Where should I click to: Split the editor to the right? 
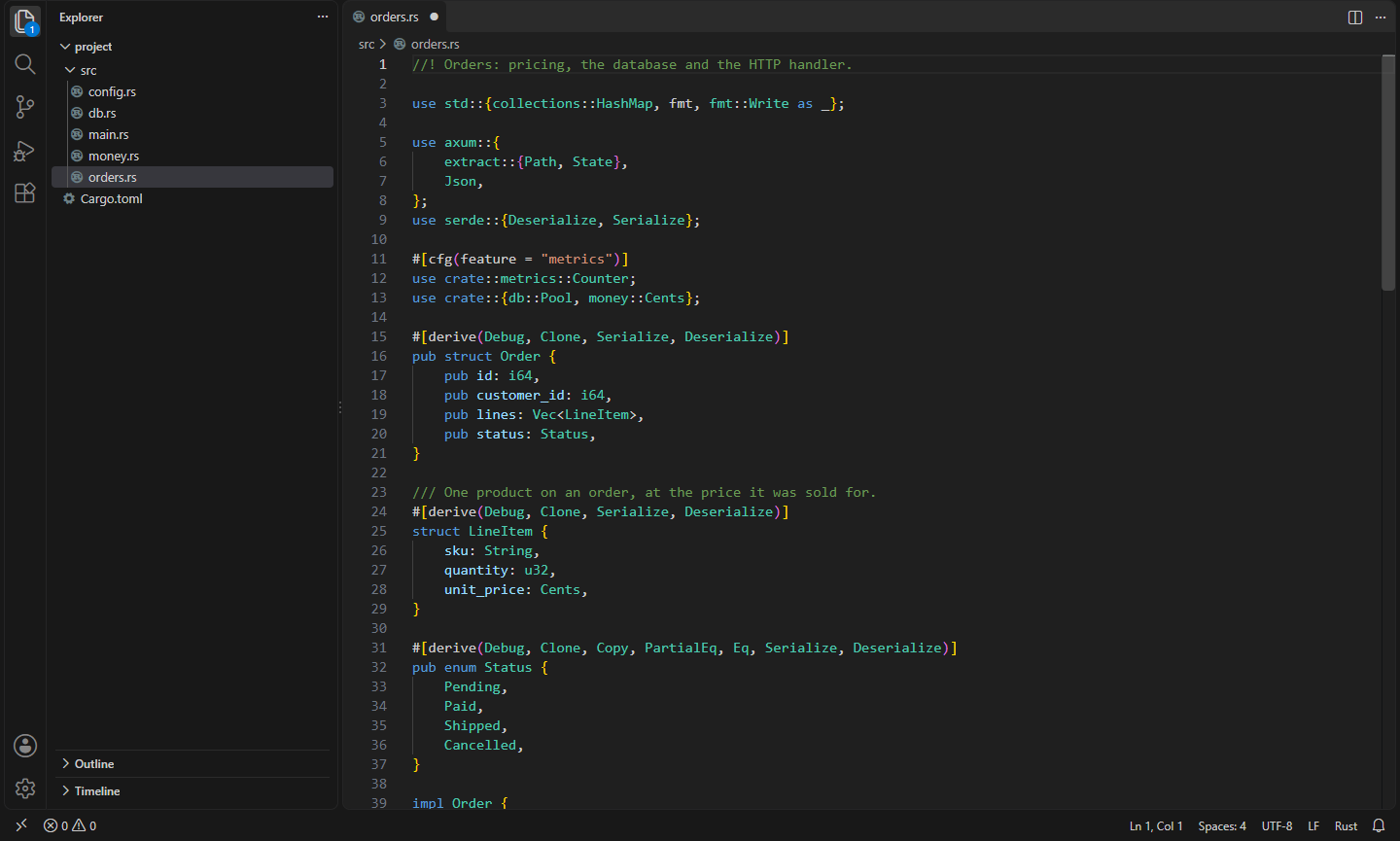1355,18
